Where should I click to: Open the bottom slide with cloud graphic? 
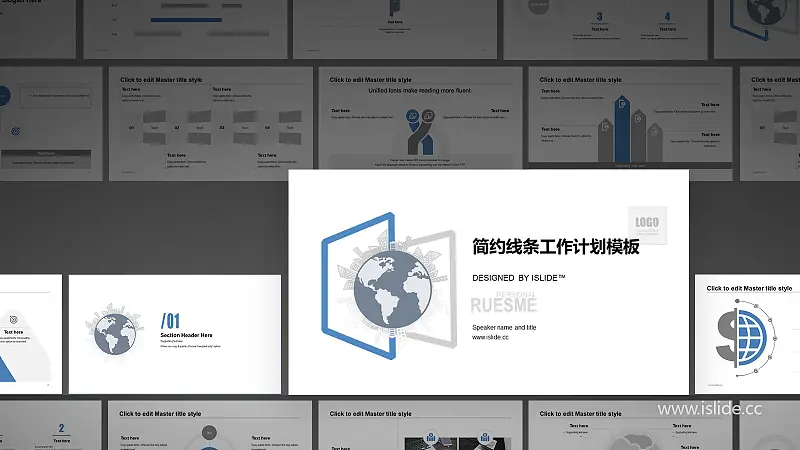[x=630, y=425]
